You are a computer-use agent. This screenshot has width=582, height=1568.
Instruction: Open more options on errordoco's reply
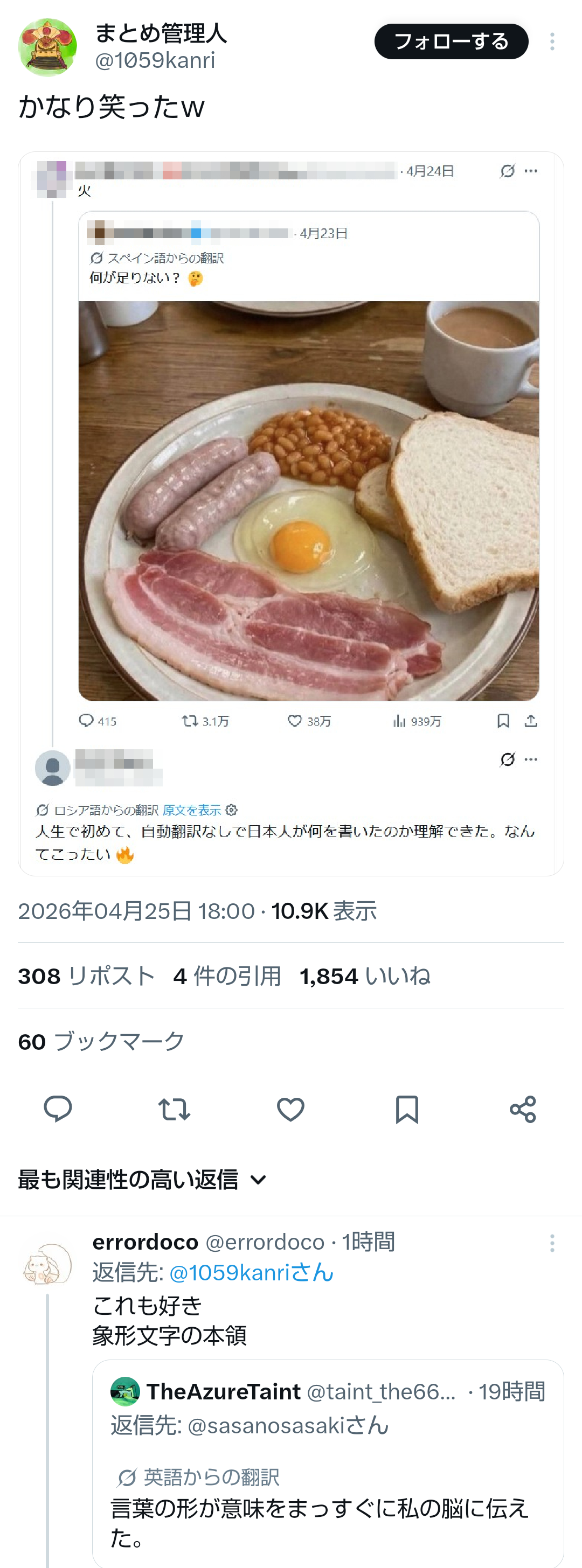coord(552,1242)
